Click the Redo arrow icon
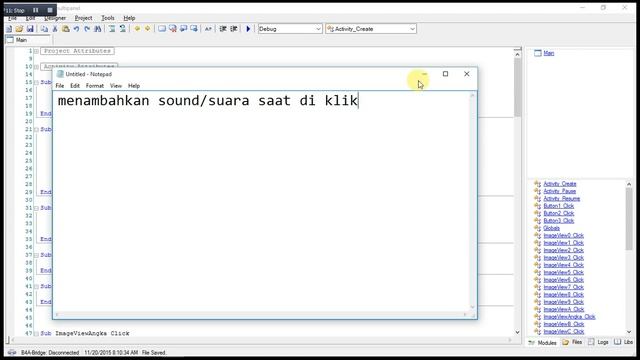640x360 pixels. [87, 29]
